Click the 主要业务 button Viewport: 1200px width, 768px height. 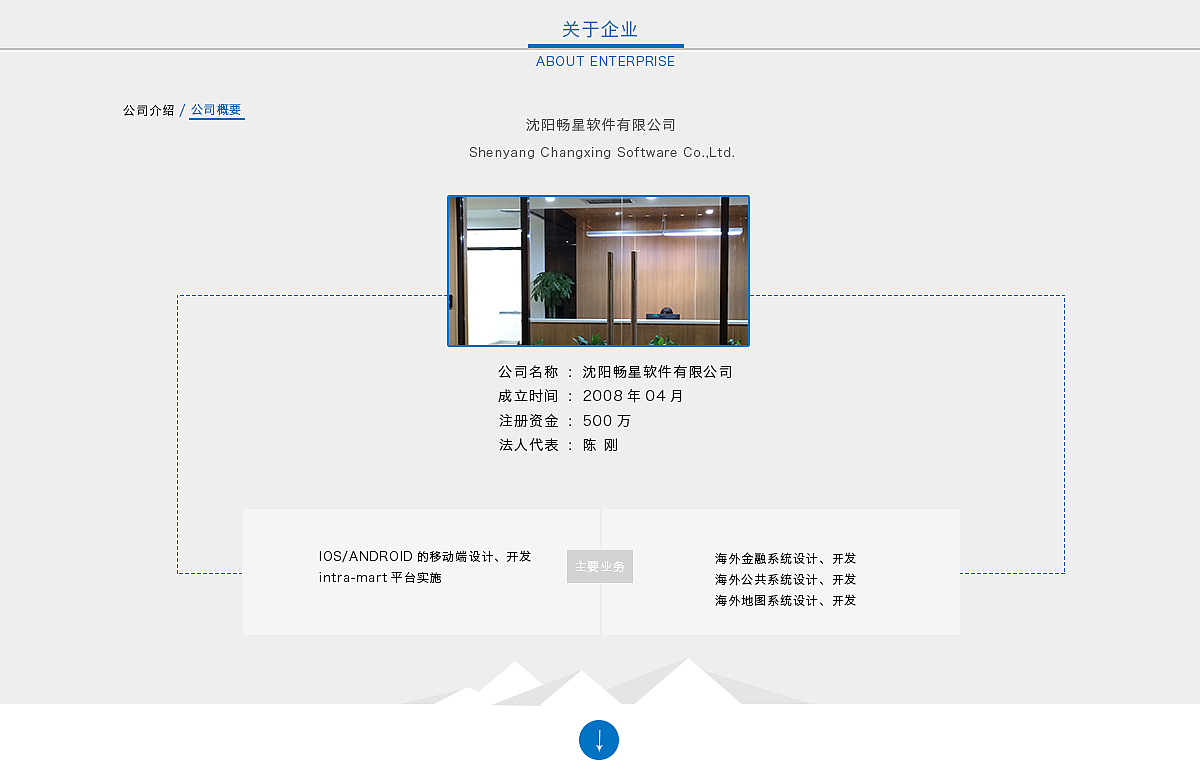[x=599, y=566]
